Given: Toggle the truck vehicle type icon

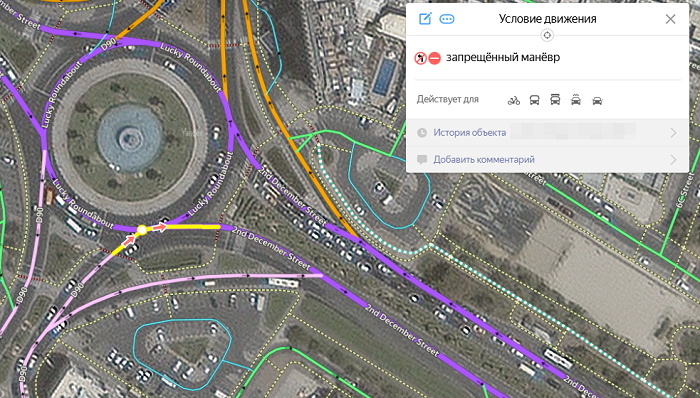Looking at the screenshot, I should pos(555,100).
